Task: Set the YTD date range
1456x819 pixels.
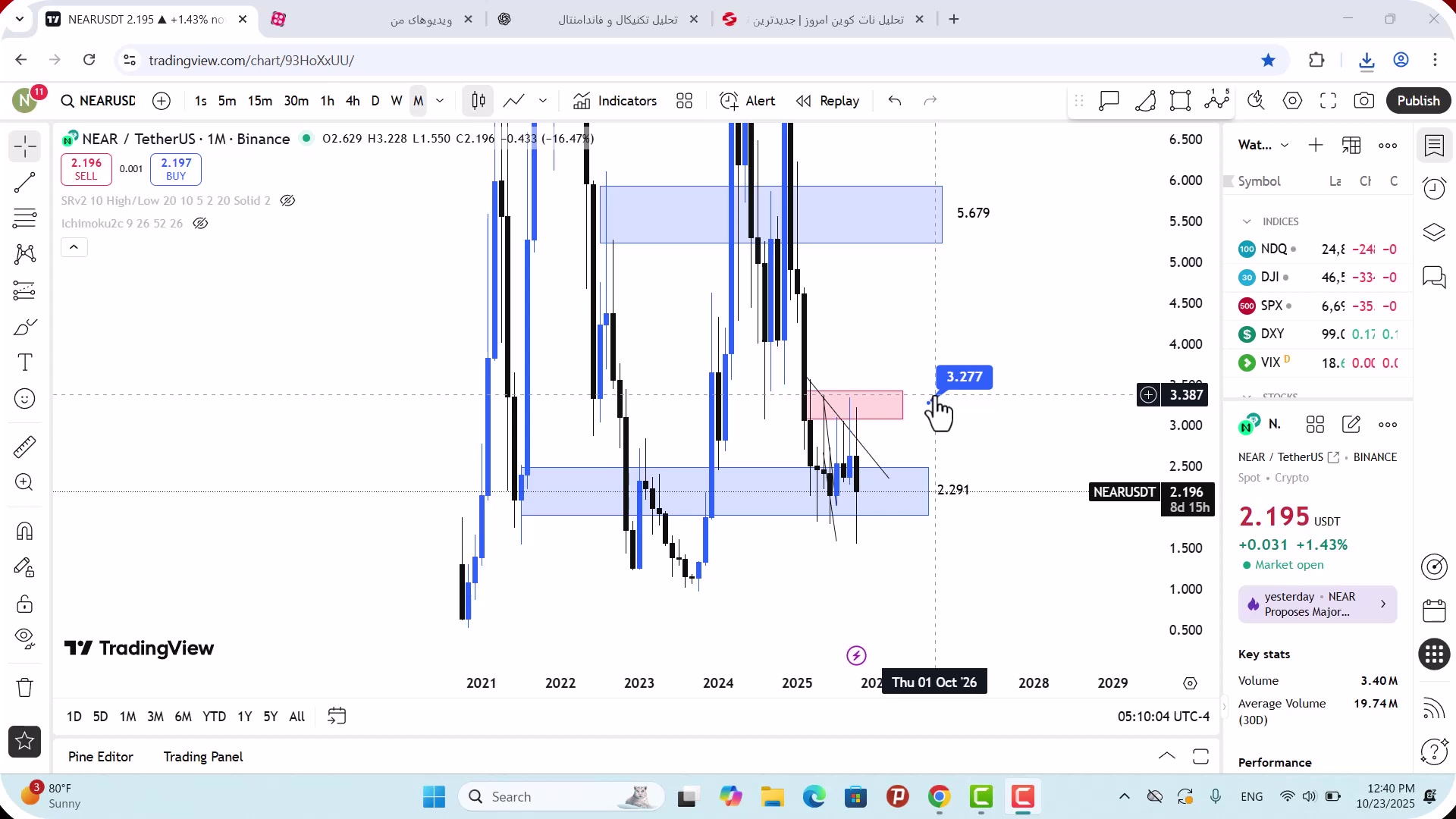Action: click(x=214, y=717)
